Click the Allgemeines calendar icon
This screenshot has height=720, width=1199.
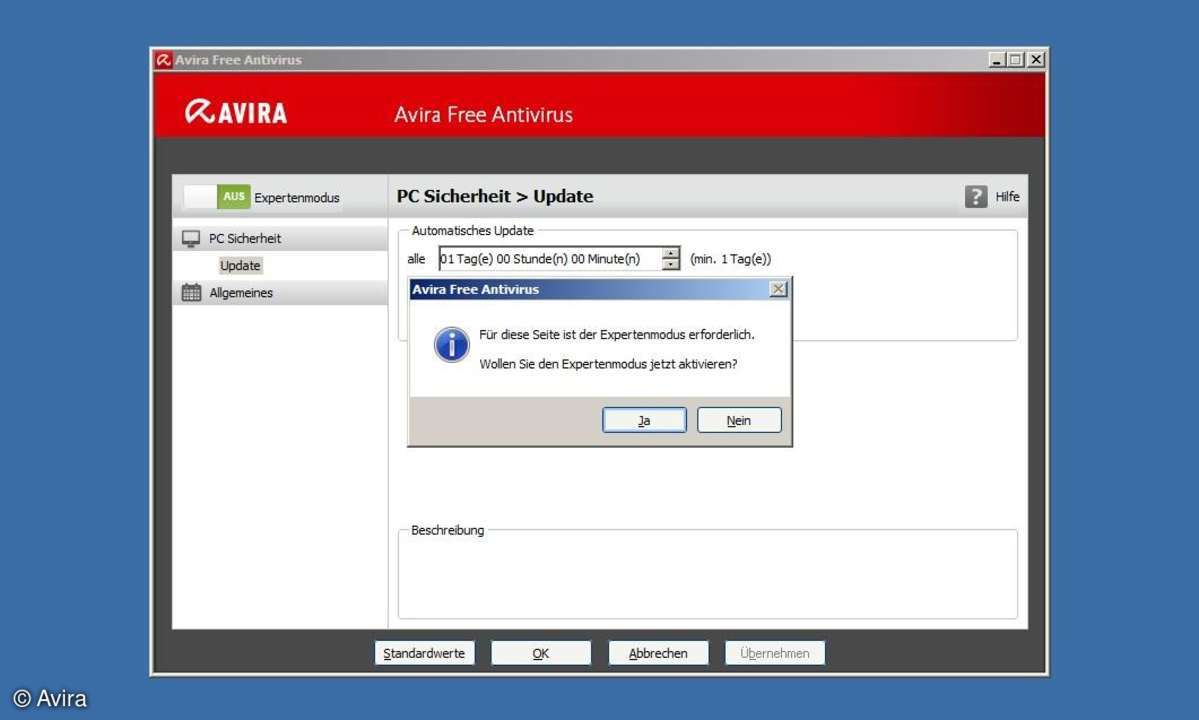[x=191, y=293]
